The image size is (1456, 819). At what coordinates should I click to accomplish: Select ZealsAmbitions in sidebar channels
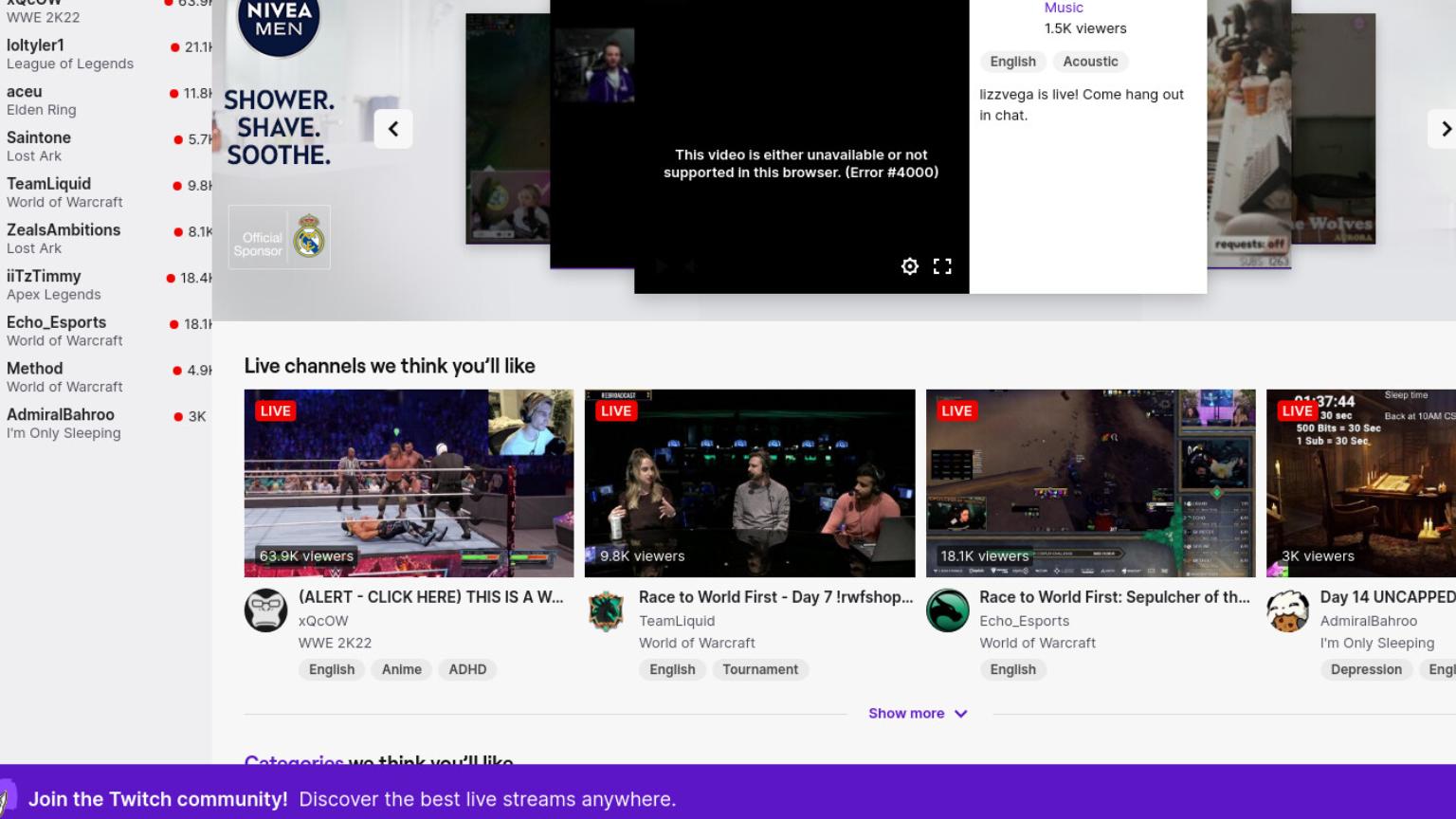[106, 239]
